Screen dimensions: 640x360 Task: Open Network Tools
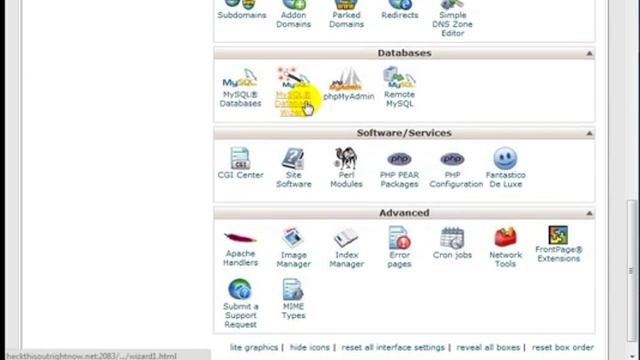505,247
